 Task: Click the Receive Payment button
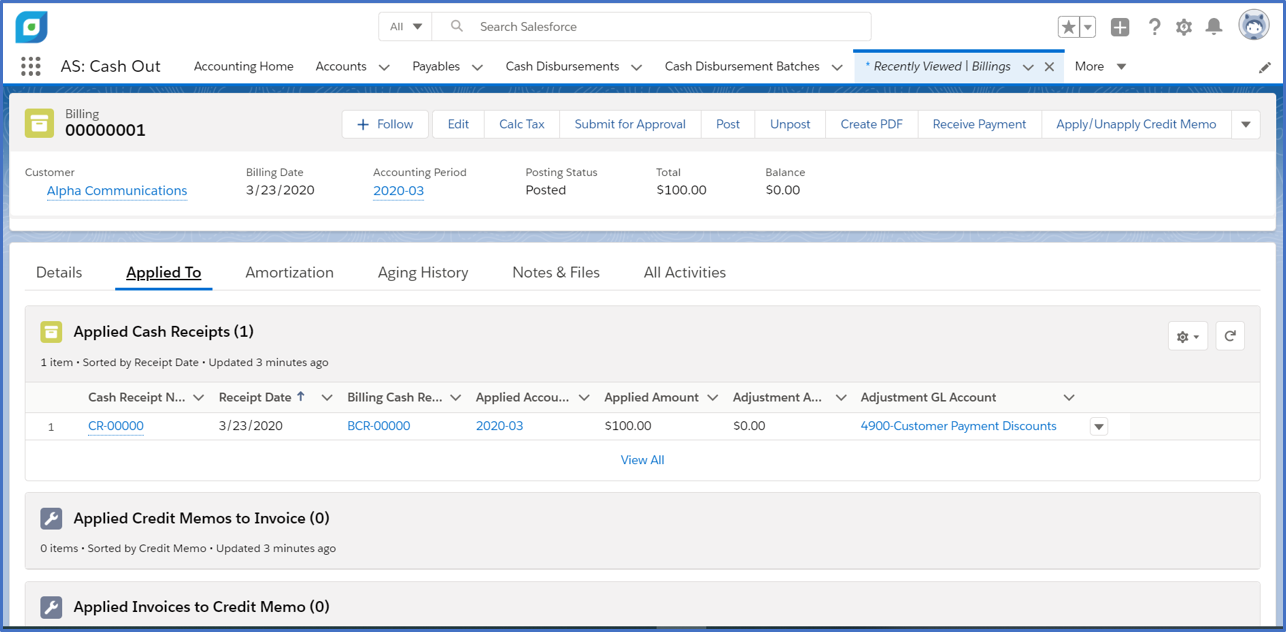pos(979,124)
